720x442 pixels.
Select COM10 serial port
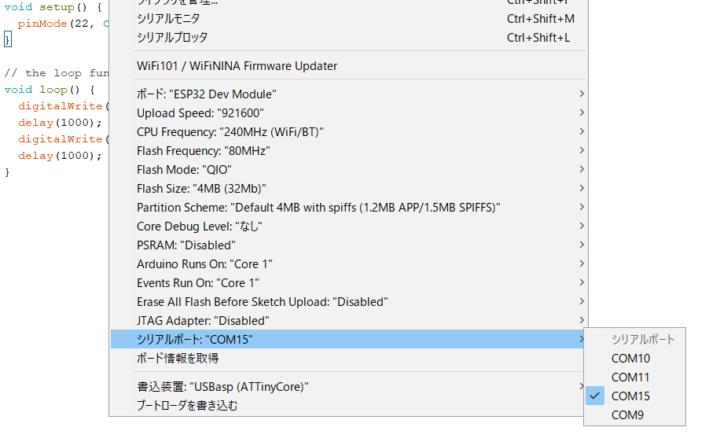click(x=630, y=358)
